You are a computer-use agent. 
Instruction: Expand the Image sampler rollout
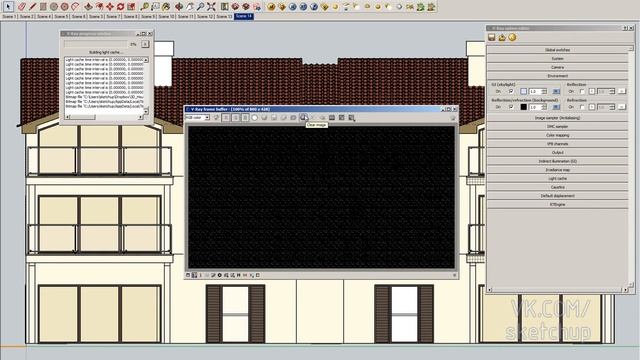pos(558,118)
